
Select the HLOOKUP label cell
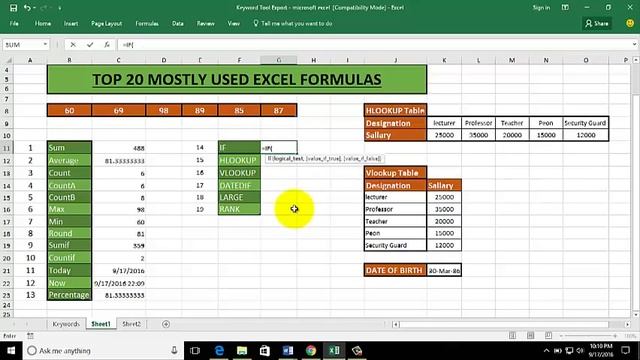click(239, 160)
